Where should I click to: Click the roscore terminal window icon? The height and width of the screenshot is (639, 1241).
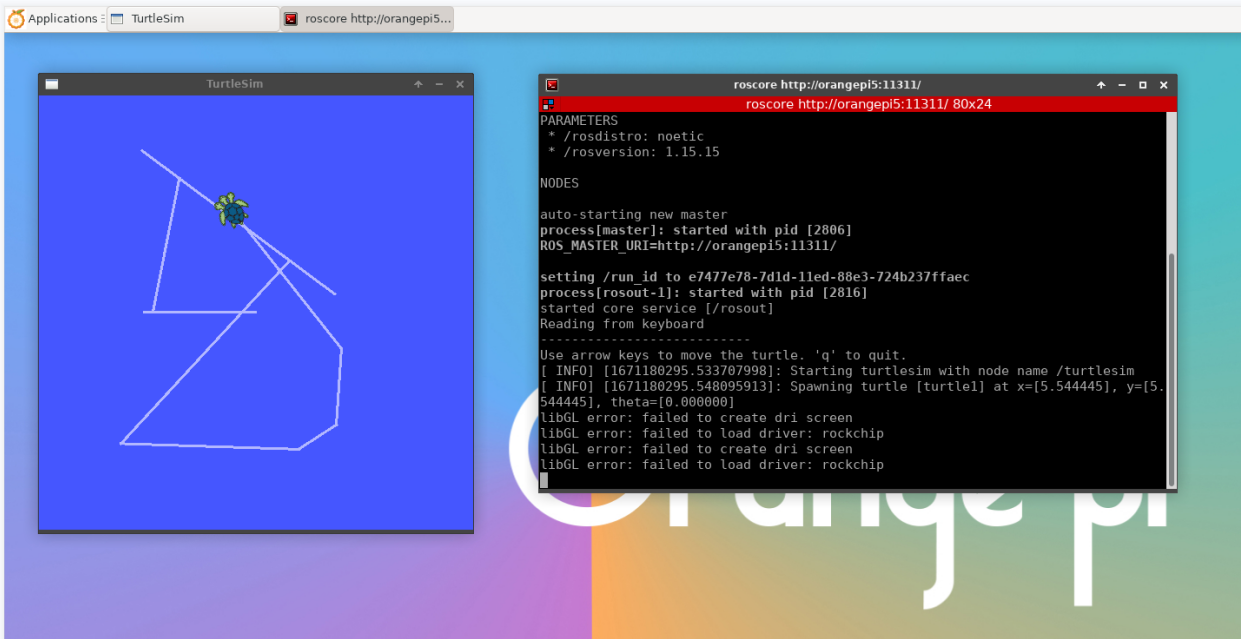(x=552, y=85)
